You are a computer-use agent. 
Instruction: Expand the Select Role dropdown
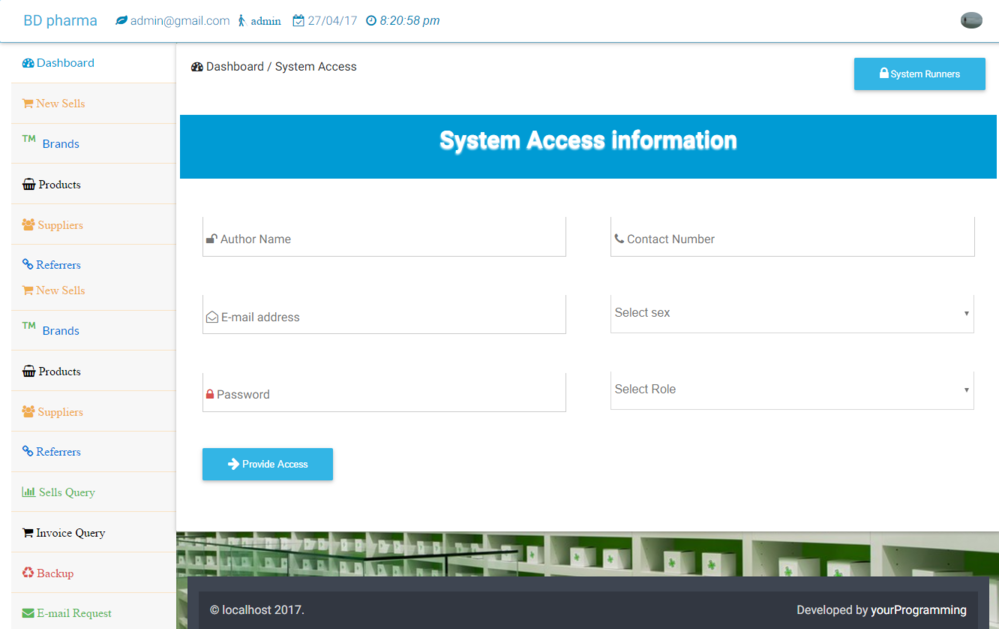(791, 390)
